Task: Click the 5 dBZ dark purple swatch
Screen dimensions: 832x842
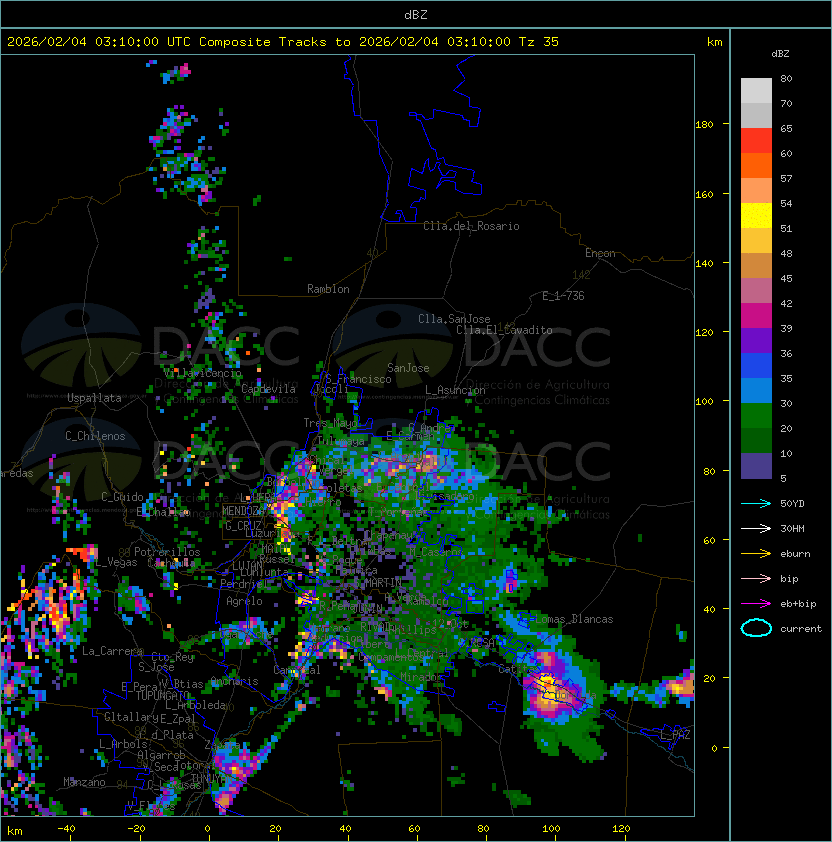Action: 756,466
